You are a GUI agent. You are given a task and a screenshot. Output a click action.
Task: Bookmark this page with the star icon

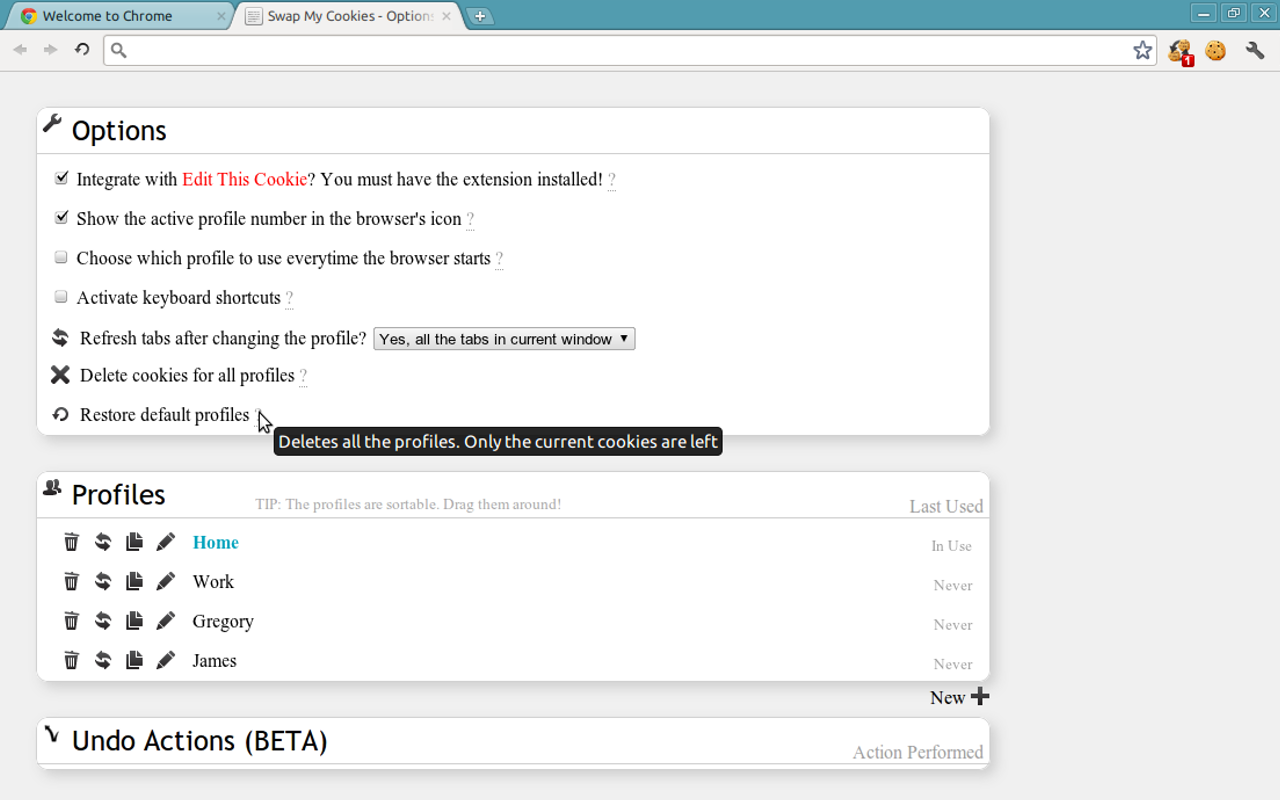click(1142, 50)
